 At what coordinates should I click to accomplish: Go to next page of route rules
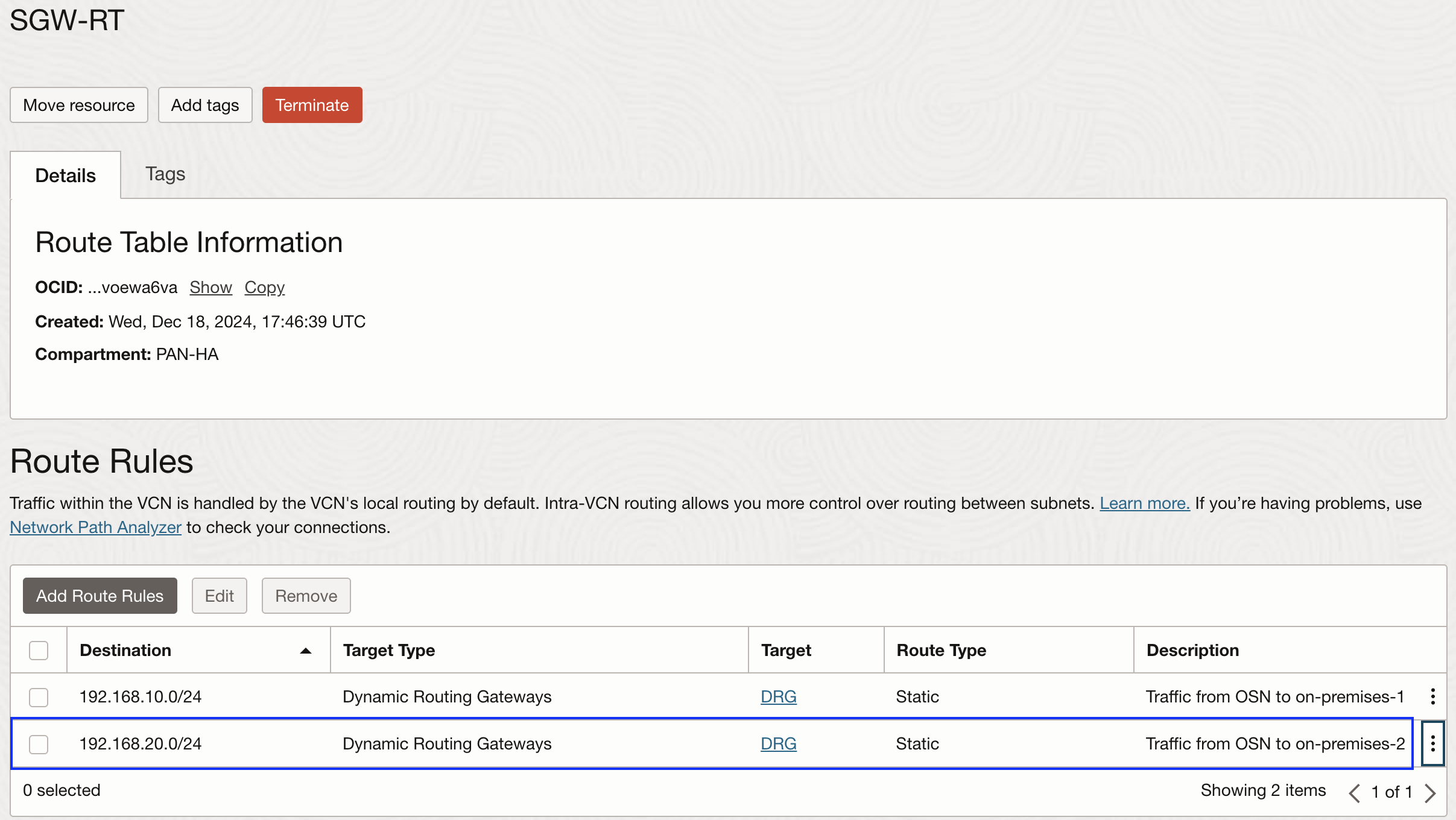tap(1430, 792)
